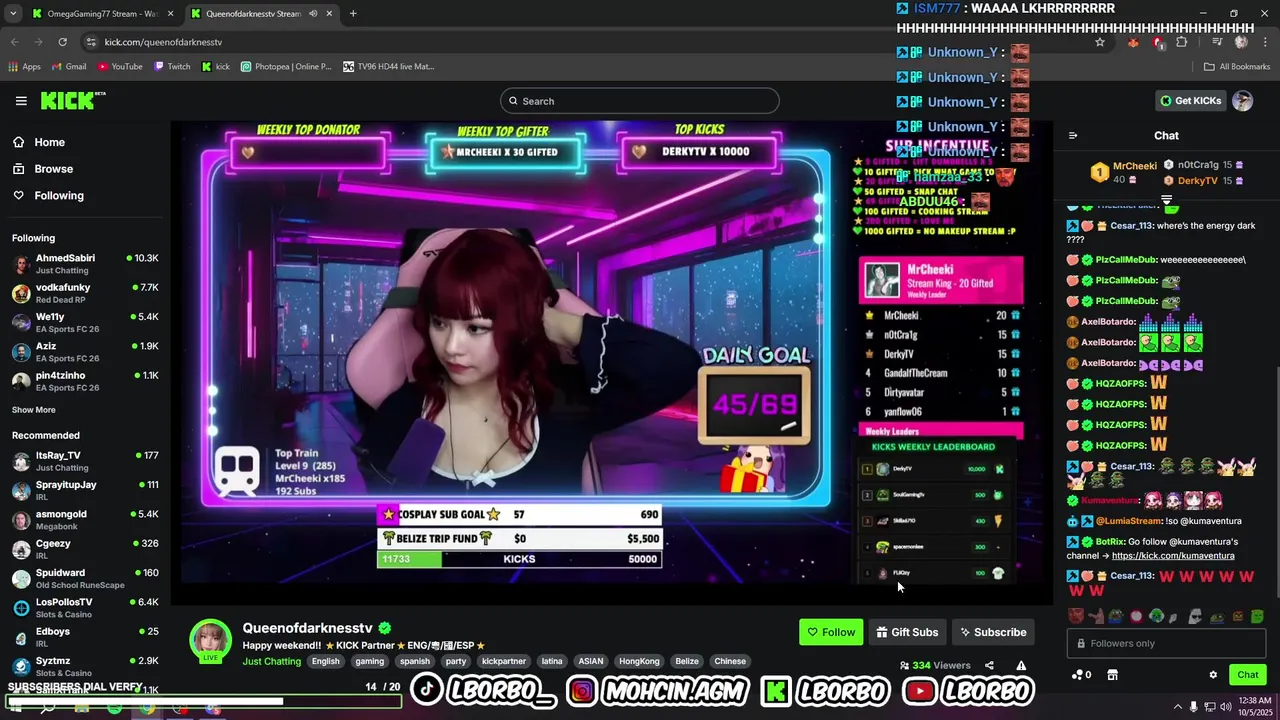Screen dimensions: 1280x720
Task: Open the taskbar volume control
Action: tap(1225, 707)
